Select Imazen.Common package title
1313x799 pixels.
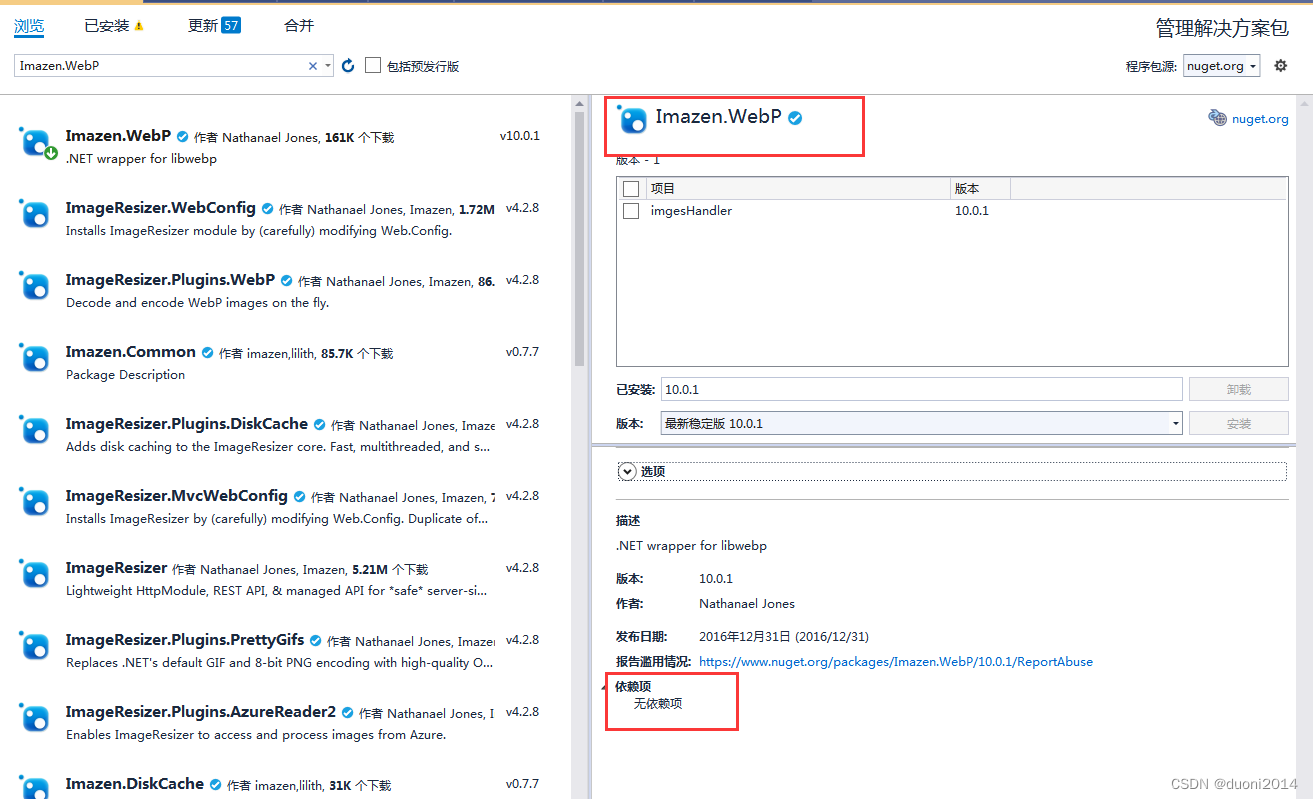131,352
